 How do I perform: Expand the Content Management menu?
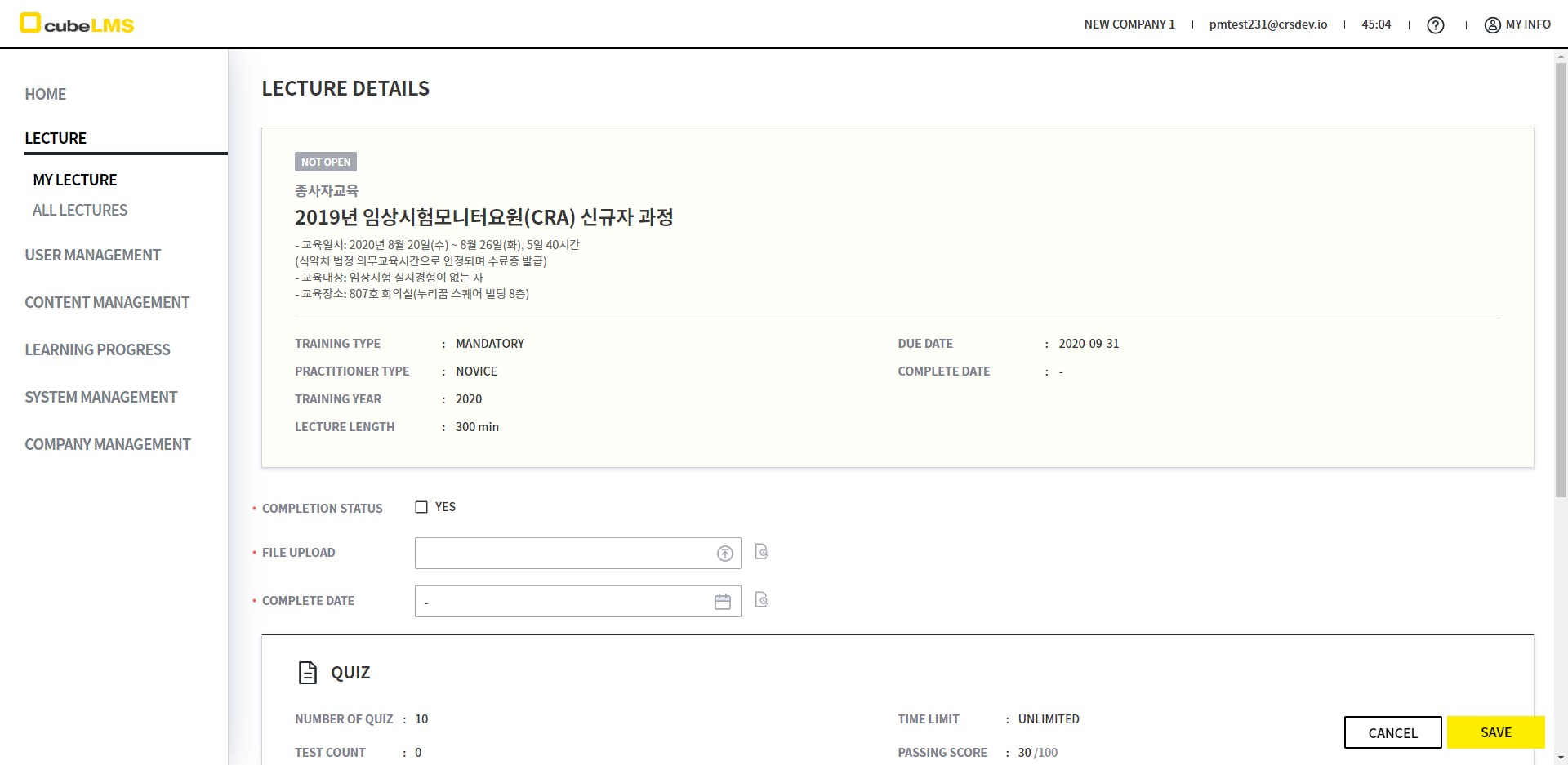click(x=107, y=303)
